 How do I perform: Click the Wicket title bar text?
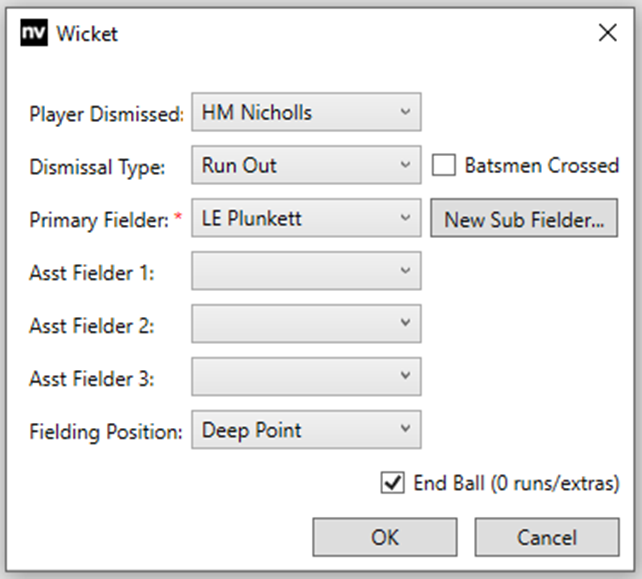click(x=87, y=34)
